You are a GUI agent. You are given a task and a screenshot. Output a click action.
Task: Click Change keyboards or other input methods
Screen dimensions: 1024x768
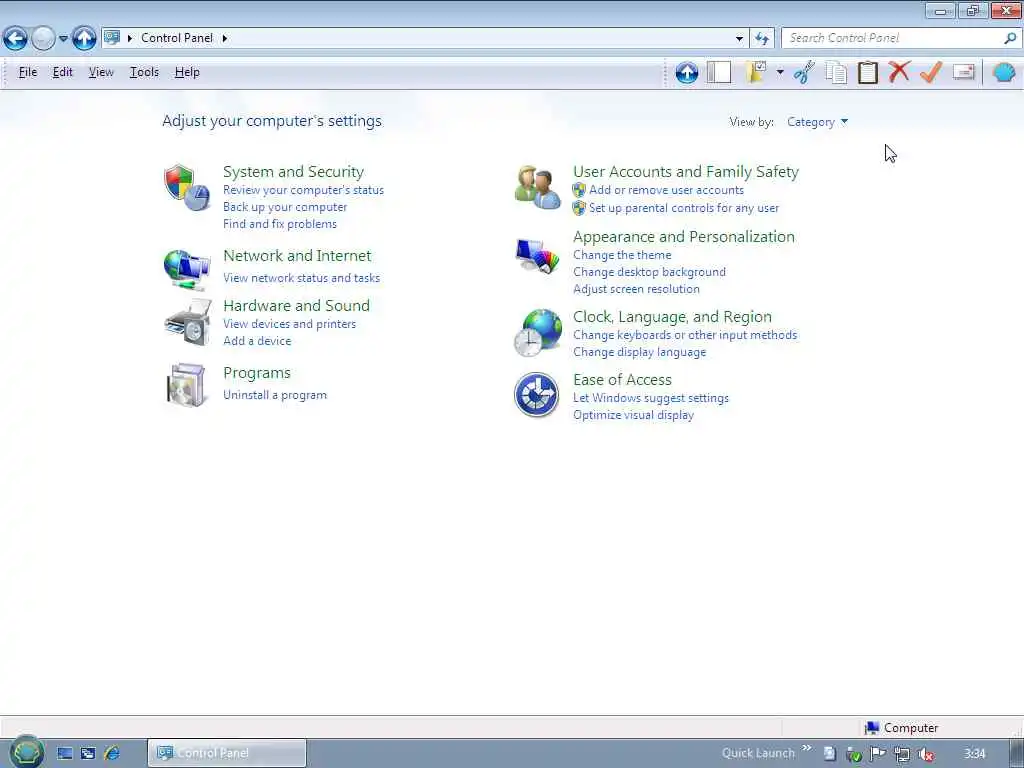pos(684,335)
